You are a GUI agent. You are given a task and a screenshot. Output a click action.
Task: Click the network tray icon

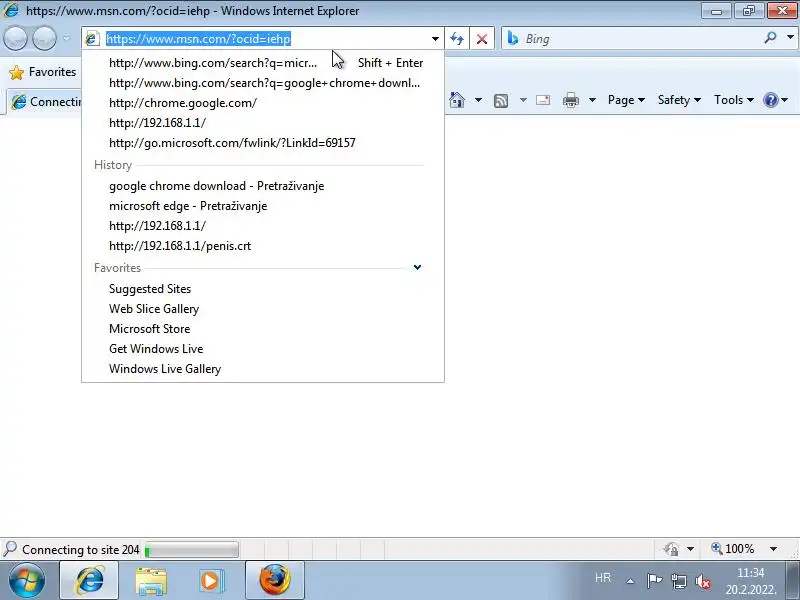point(679,581)
